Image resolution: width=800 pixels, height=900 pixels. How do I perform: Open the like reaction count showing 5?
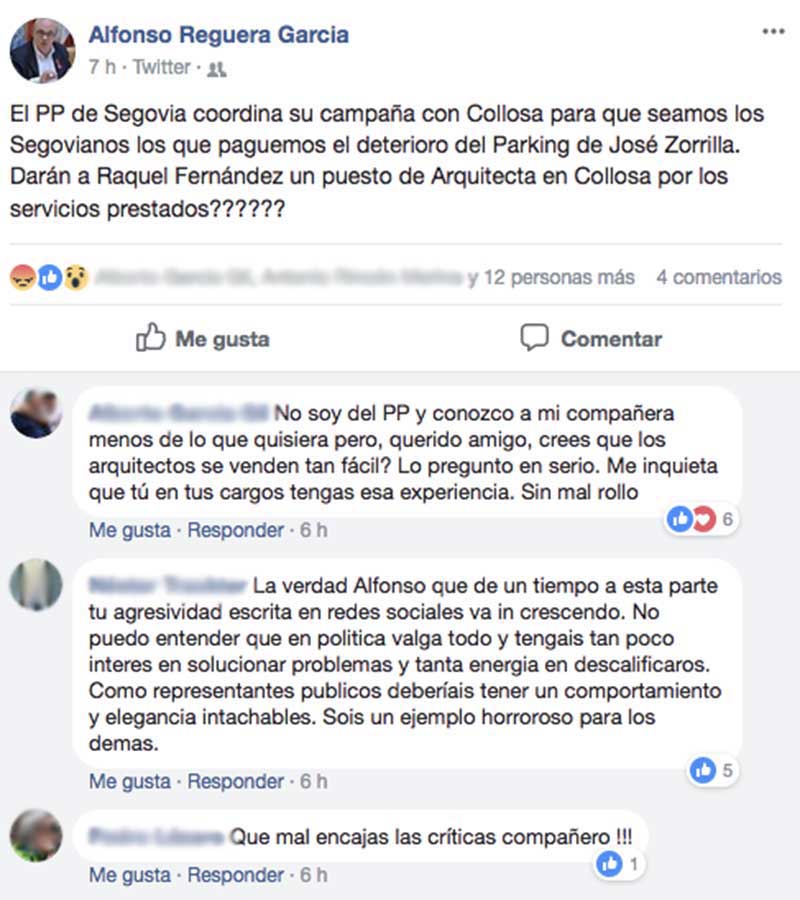[x=712, y=770]
